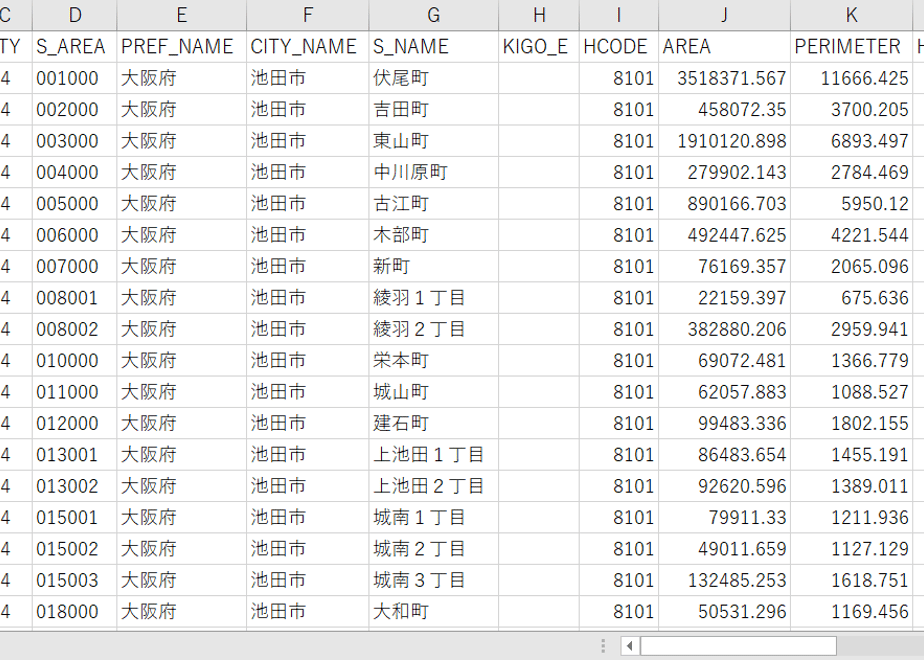This screenshot has height=660, width=924.
Task: Click the scrollbar split handle dots
Action: point(603,646)
